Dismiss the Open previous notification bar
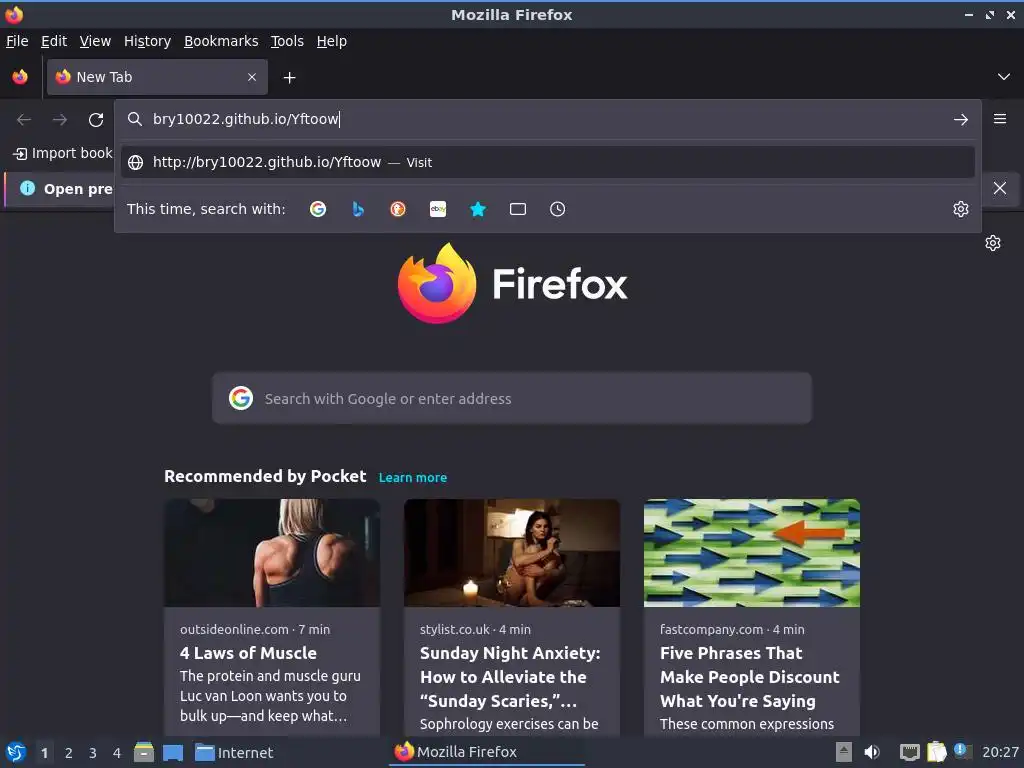Viewport: 1024px width, 768px height. [x=999, y=189]
